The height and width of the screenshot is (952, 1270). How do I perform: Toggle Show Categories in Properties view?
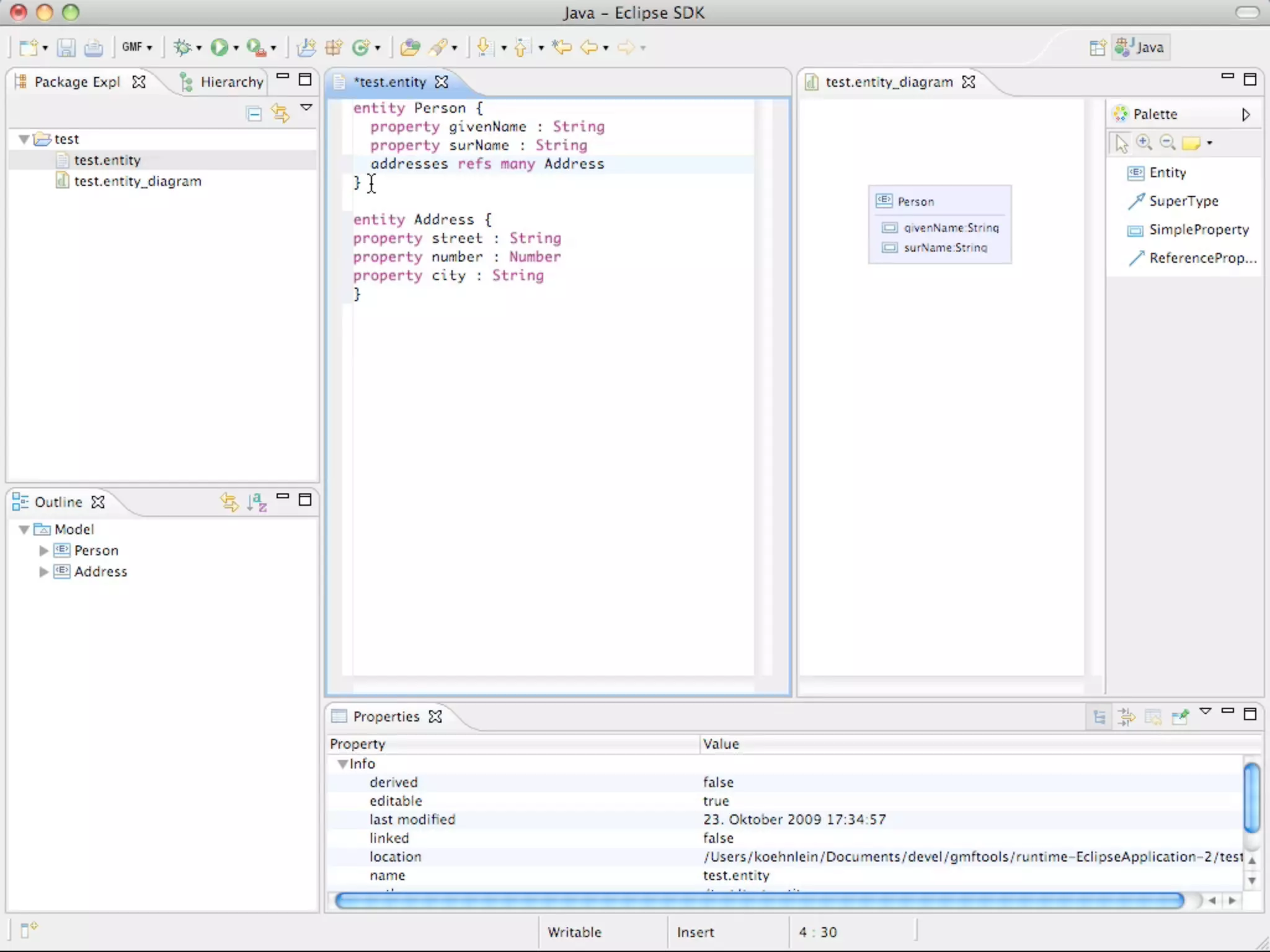pos(1099,718)
